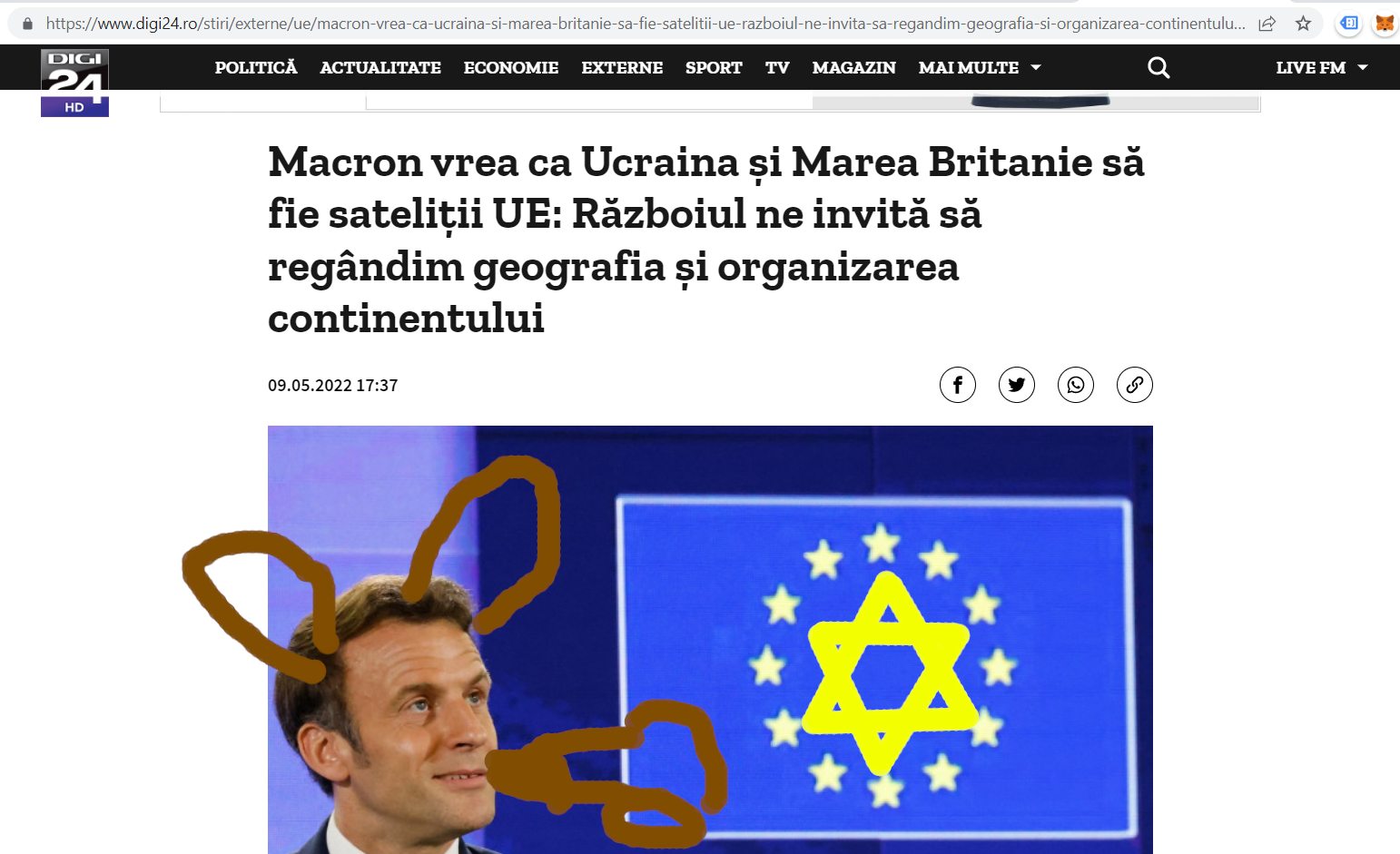Viewport: 1400px width, 854px height.
Task: Expand the LIVE FM dropdown
Action: [1321, 67]
